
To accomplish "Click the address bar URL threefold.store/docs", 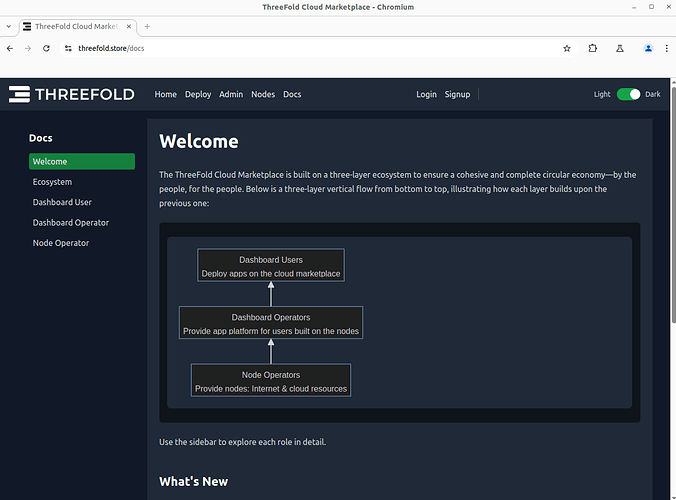I will tap(111, 48).
